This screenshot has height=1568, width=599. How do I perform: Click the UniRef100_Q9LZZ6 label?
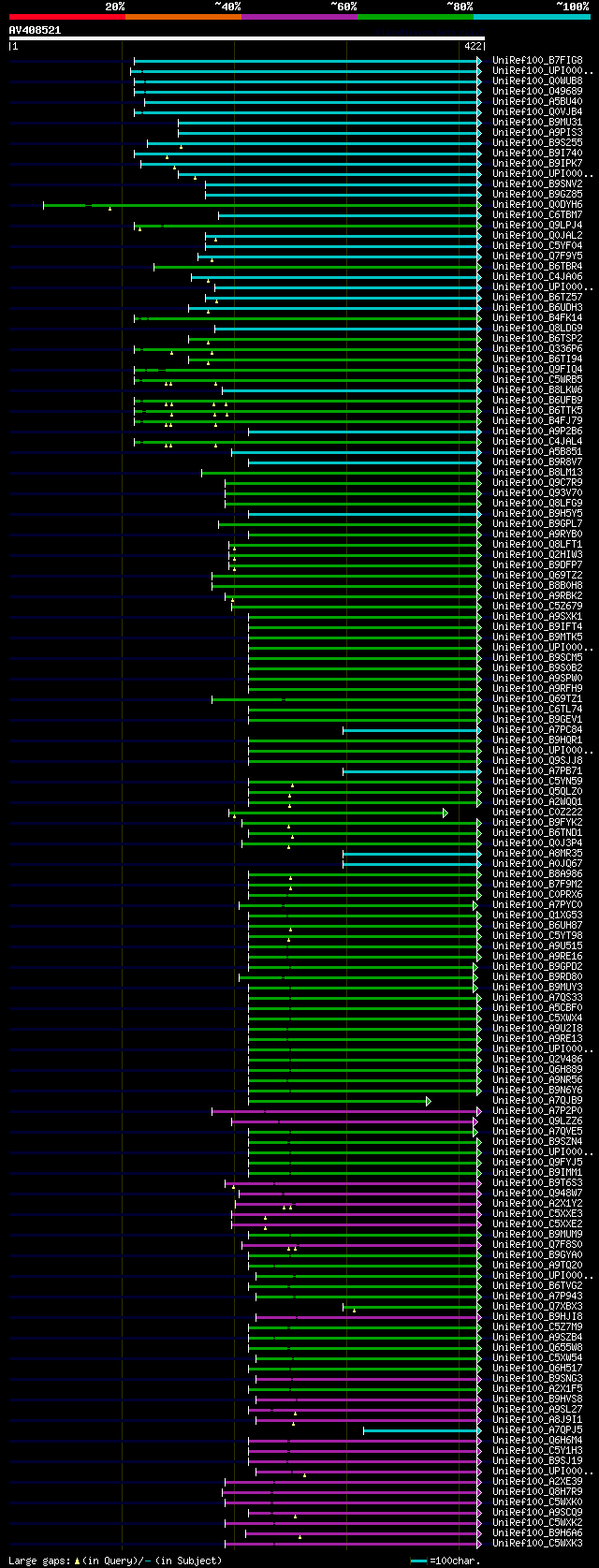(x=537, y=1121)
